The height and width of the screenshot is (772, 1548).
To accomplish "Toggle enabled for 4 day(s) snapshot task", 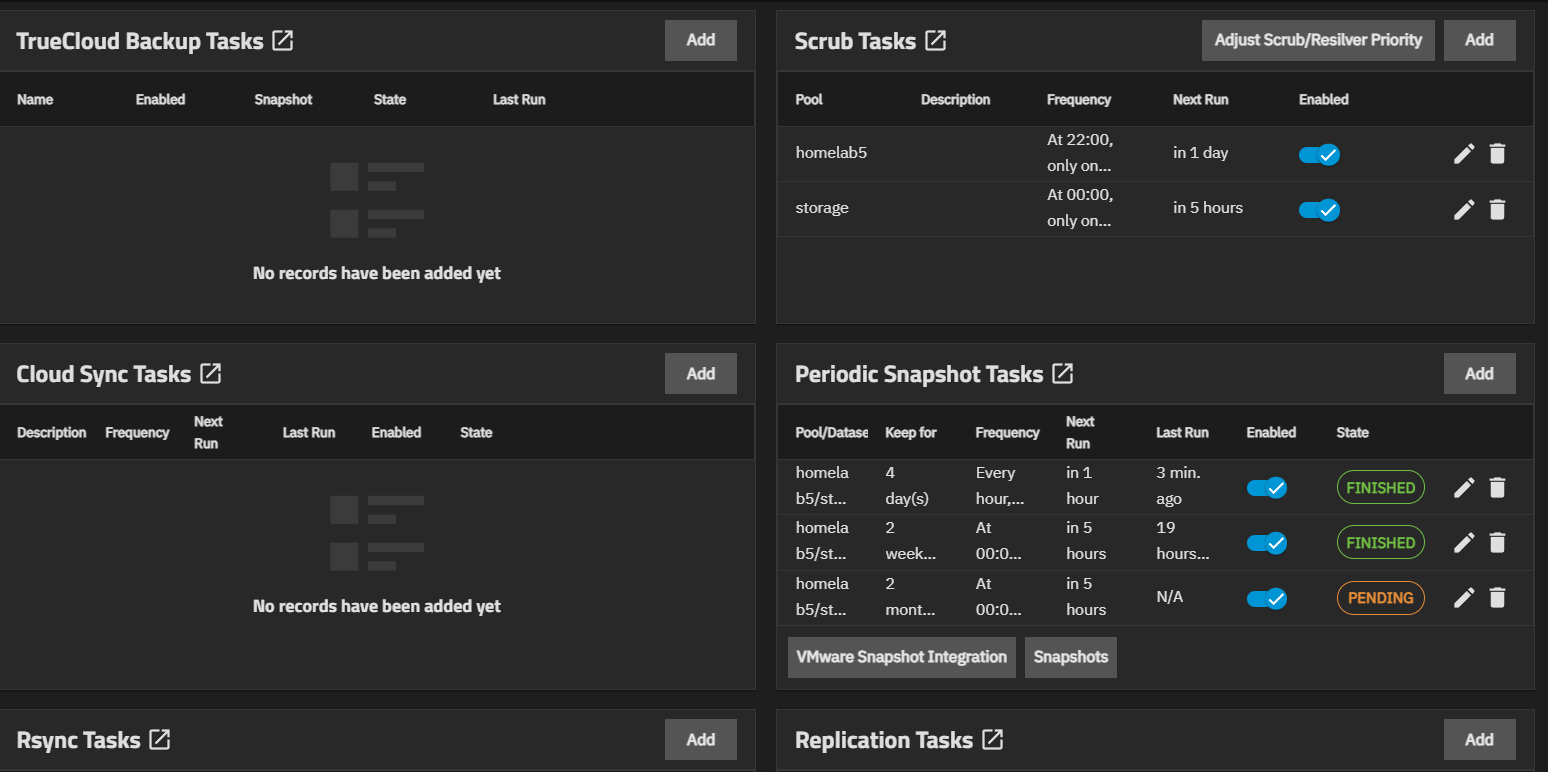I will point(1266,487).
